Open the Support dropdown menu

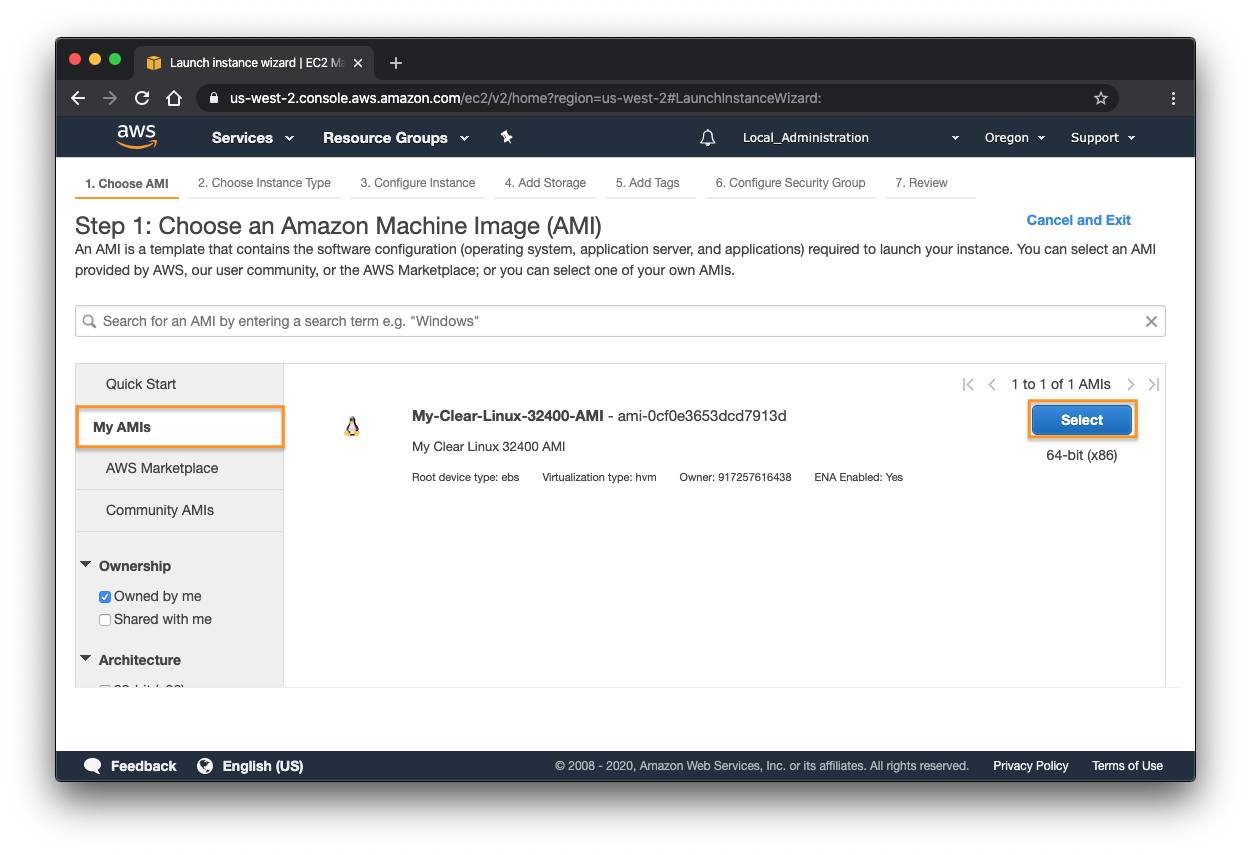tap(1103, 138)
